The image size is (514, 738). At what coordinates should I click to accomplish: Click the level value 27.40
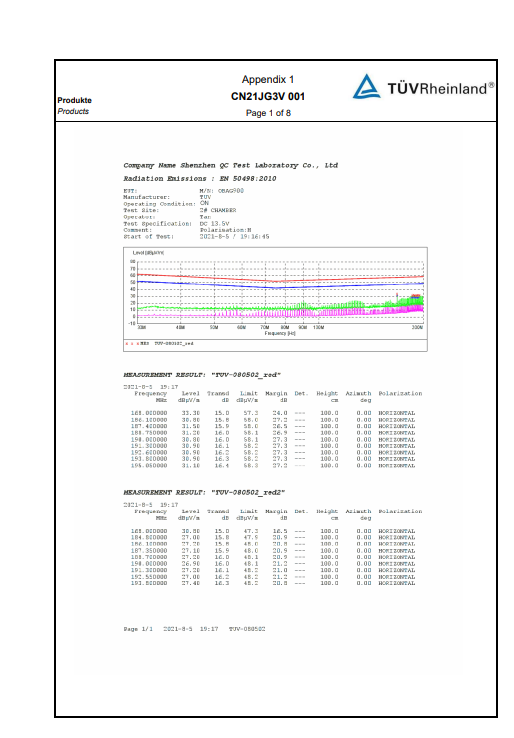(191, 583)
